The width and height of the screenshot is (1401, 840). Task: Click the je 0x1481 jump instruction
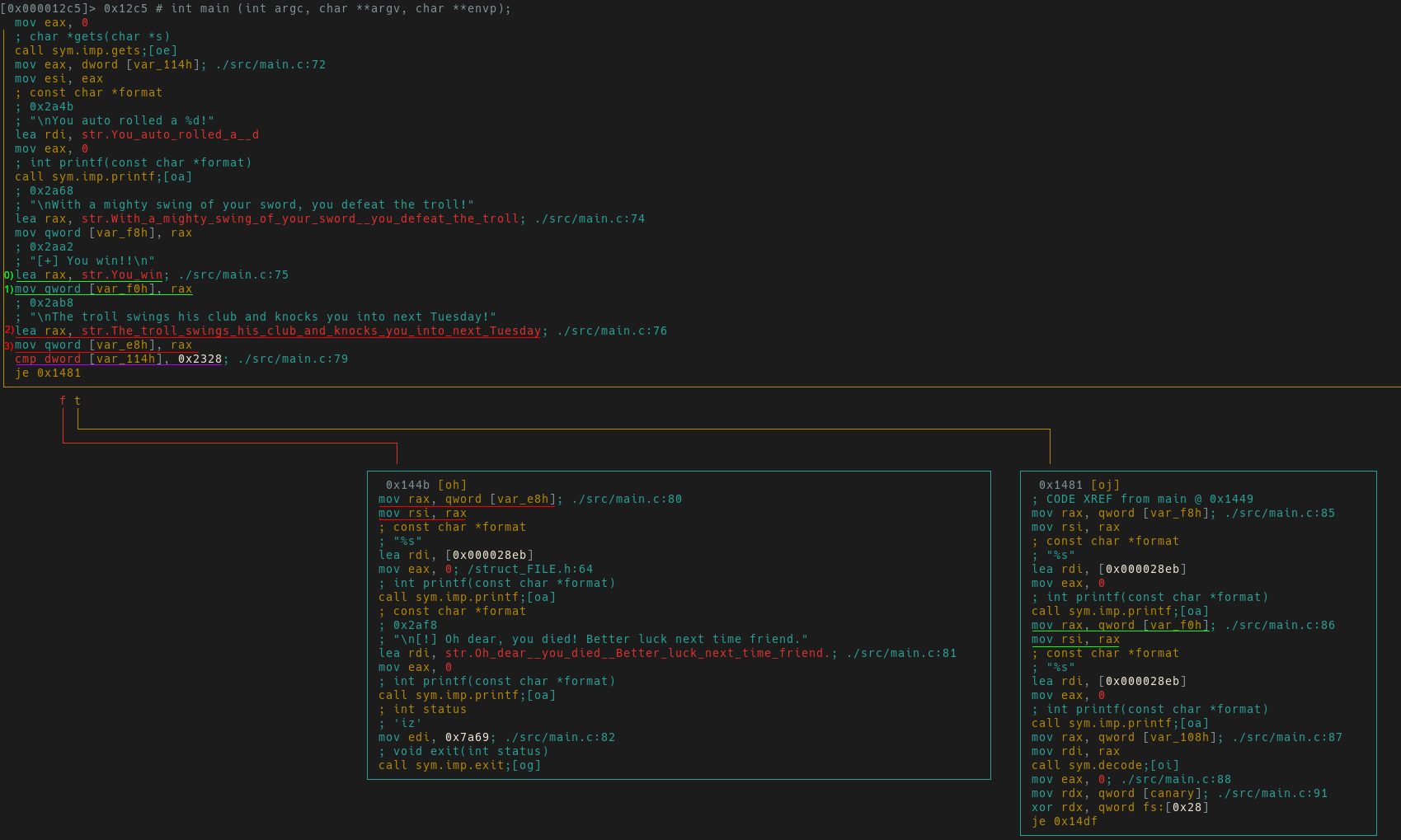[x=48, y=373]
